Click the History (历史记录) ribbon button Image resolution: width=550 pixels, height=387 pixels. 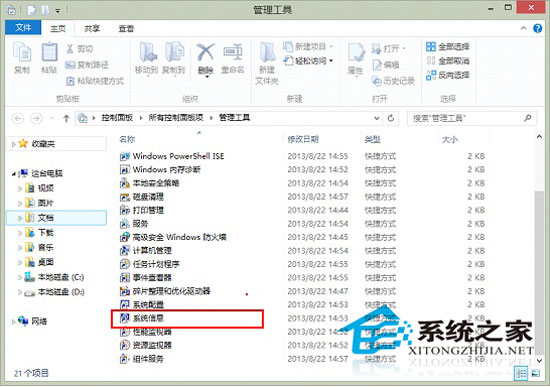pos(393,81)
